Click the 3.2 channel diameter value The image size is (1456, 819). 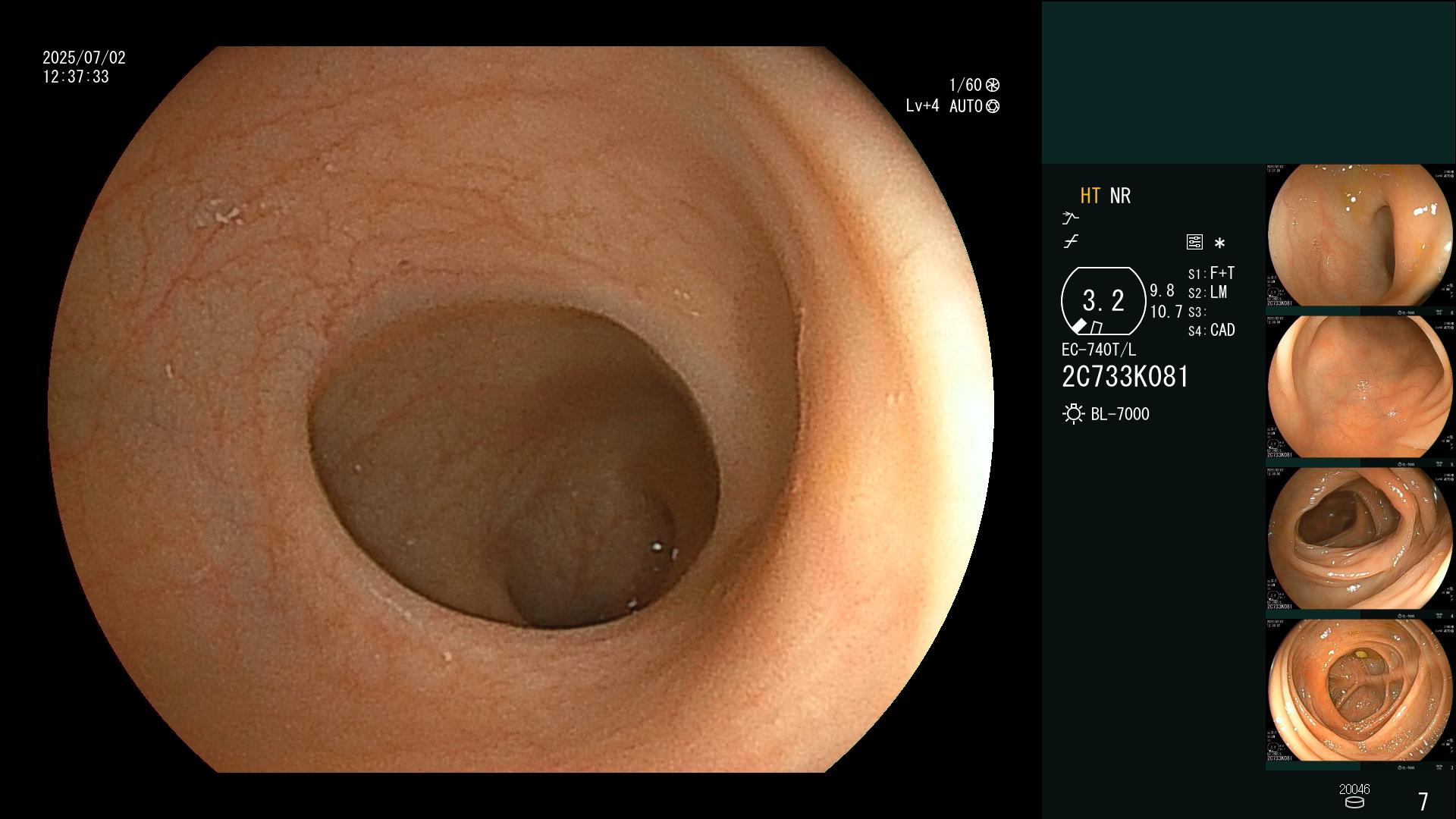[1103, 301]
